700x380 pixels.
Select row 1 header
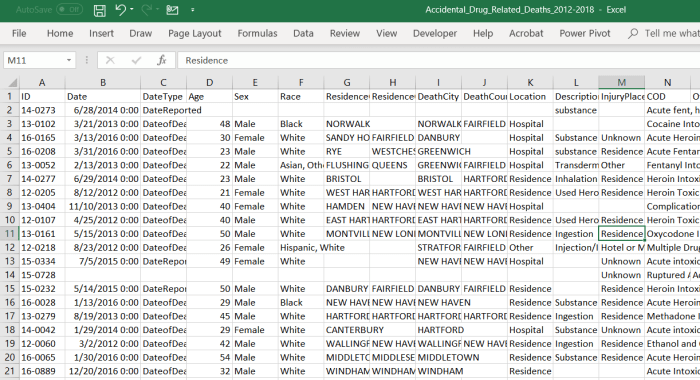(9, 96)
